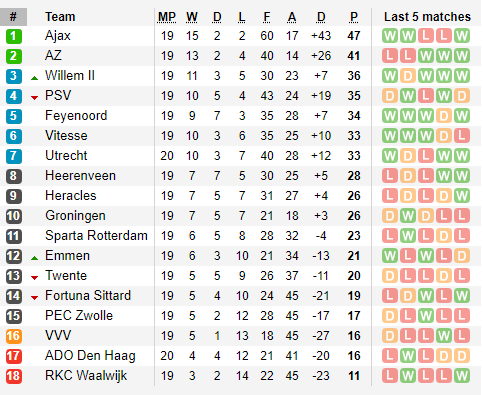
Task: Click the green up arrow beside Emmen
Action: (34, 258)
